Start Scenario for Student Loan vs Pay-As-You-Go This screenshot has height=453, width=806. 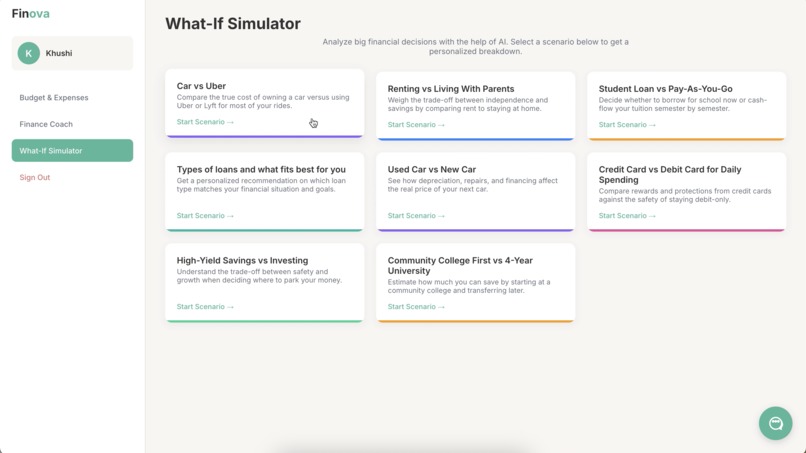point(627,124)
